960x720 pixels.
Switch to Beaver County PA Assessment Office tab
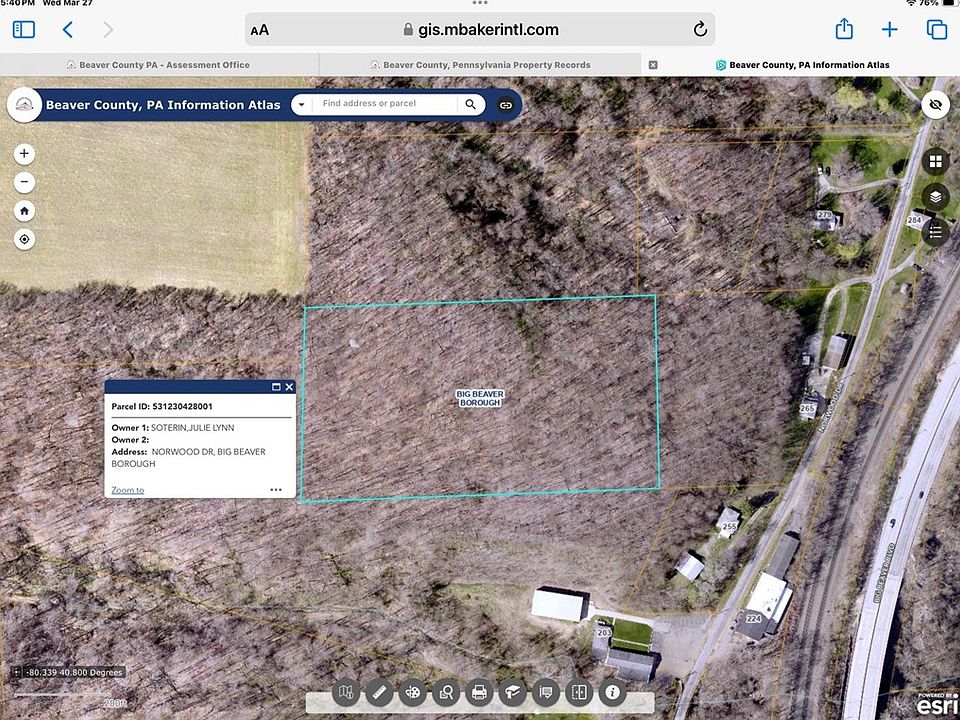coord(159,65)
